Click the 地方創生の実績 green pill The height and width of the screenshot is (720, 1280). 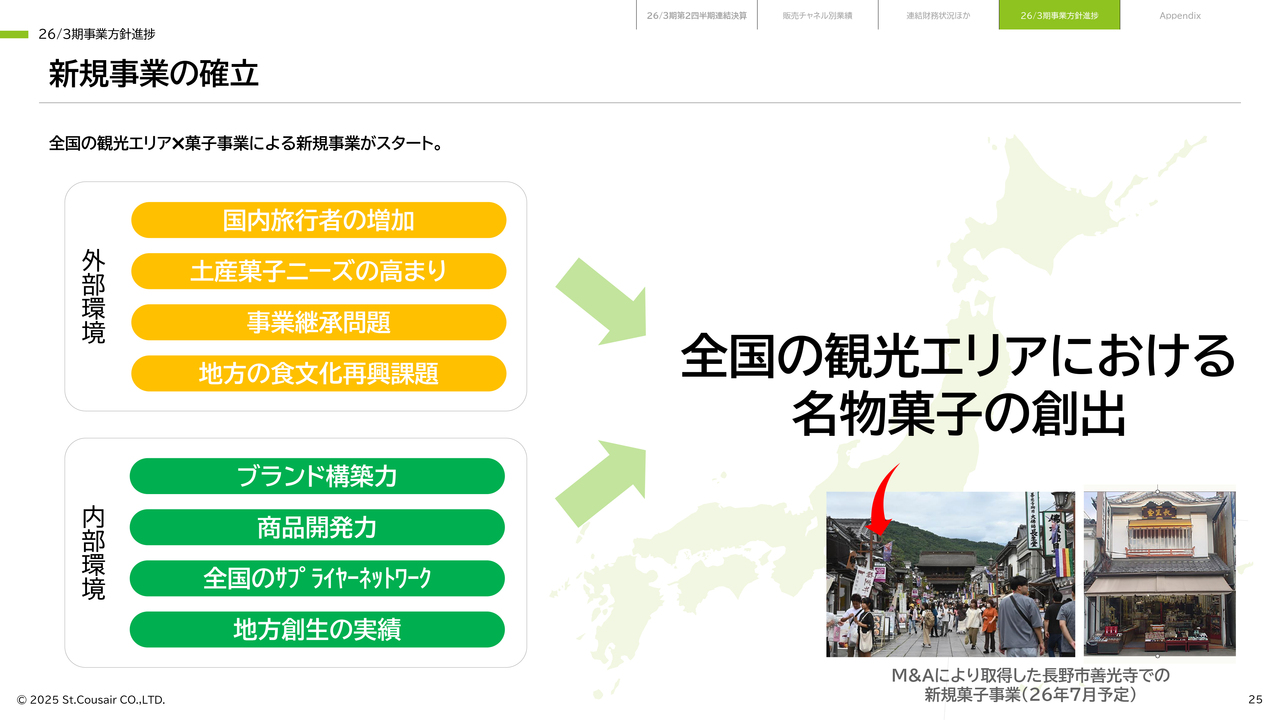click(317, 630)
